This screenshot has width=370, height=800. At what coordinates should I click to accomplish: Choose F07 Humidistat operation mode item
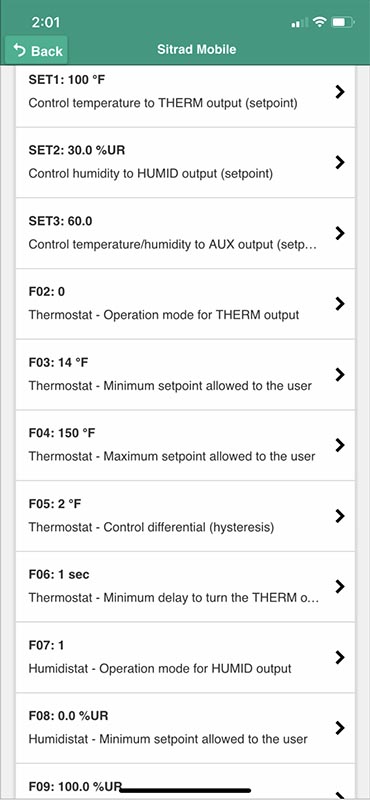pyautogui.click(x=185, y=657)
